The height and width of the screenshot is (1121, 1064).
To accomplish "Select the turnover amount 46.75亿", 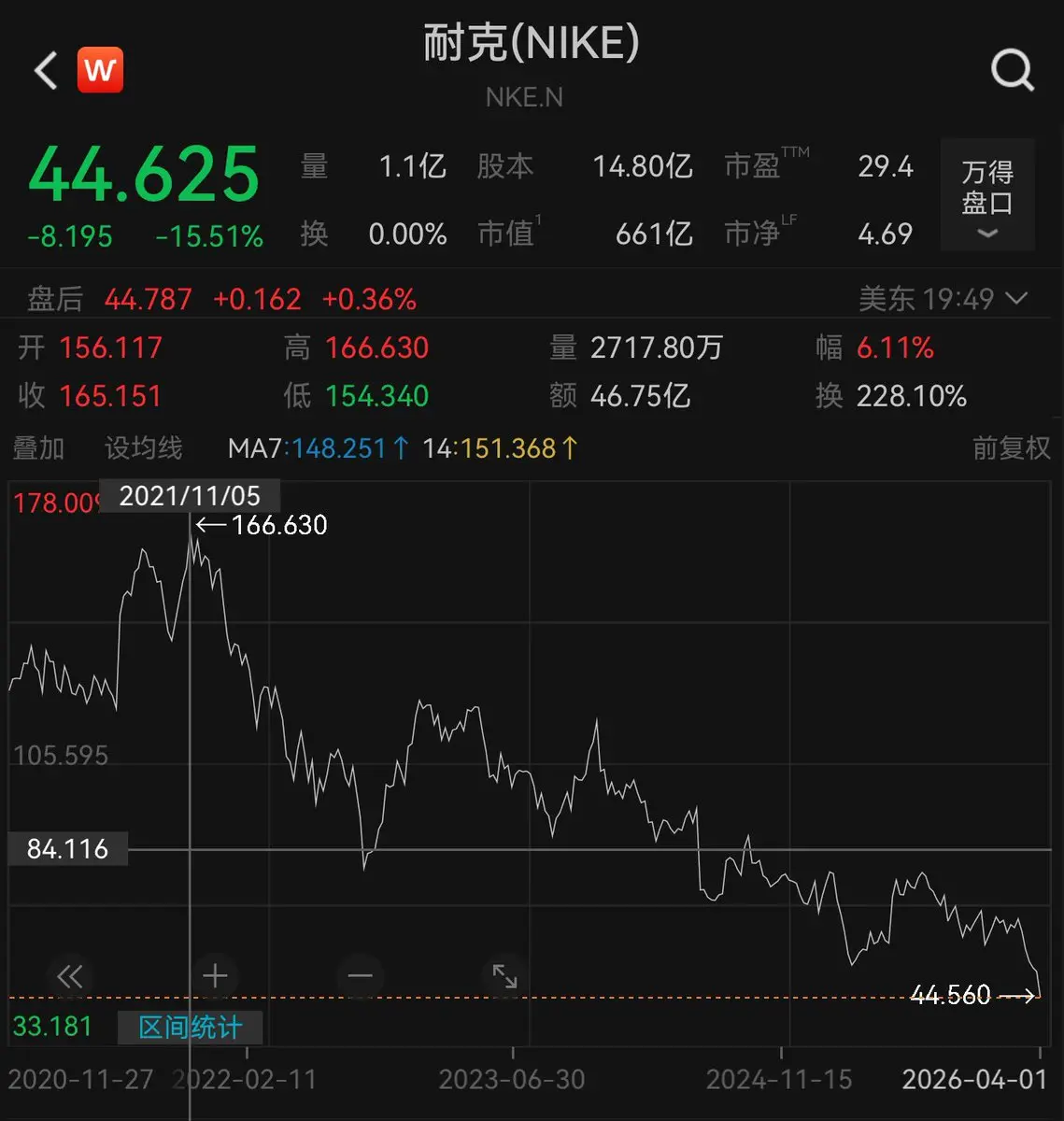I will coord(641,396).
